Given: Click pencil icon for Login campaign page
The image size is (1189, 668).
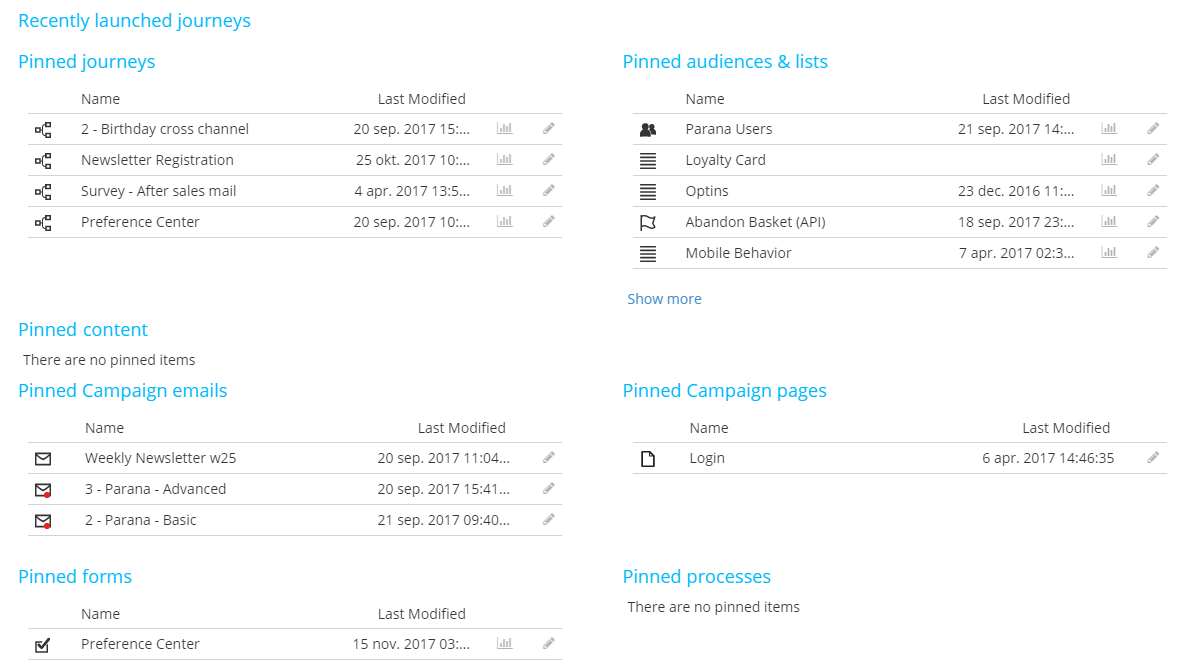Looking at the screenshot, I should [1153, 458].
